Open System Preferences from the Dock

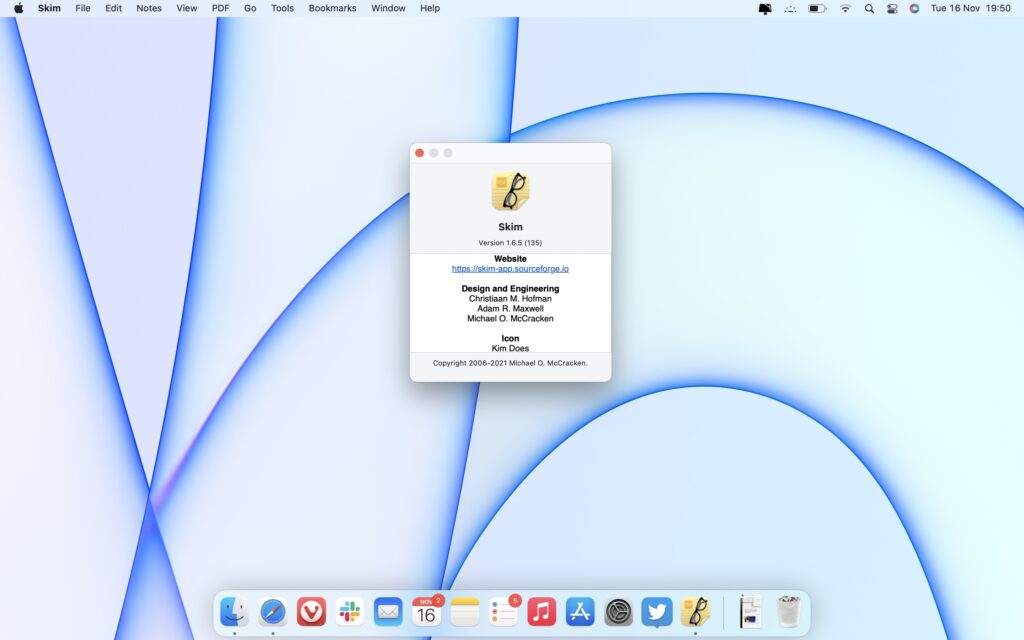click(617, 611)
